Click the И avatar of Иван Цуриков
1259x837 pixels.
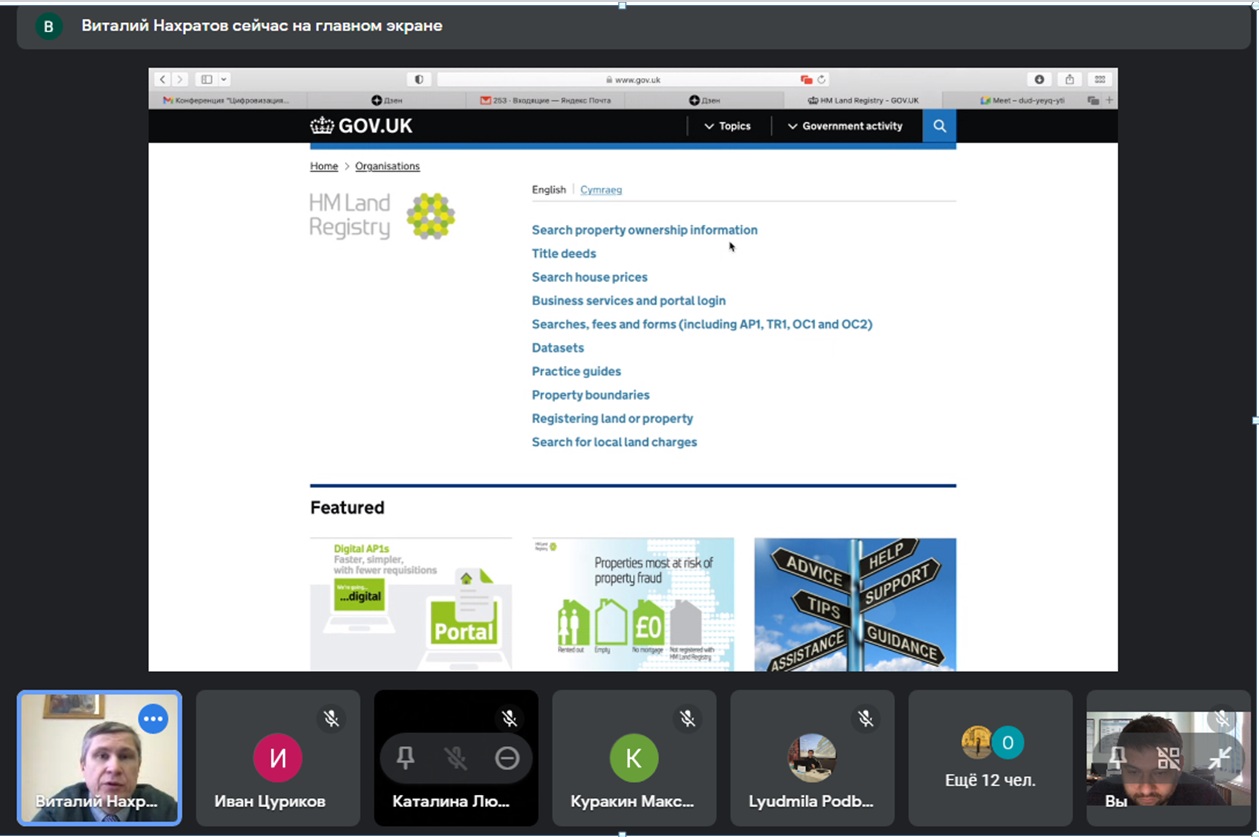click(x=278, y=758)
